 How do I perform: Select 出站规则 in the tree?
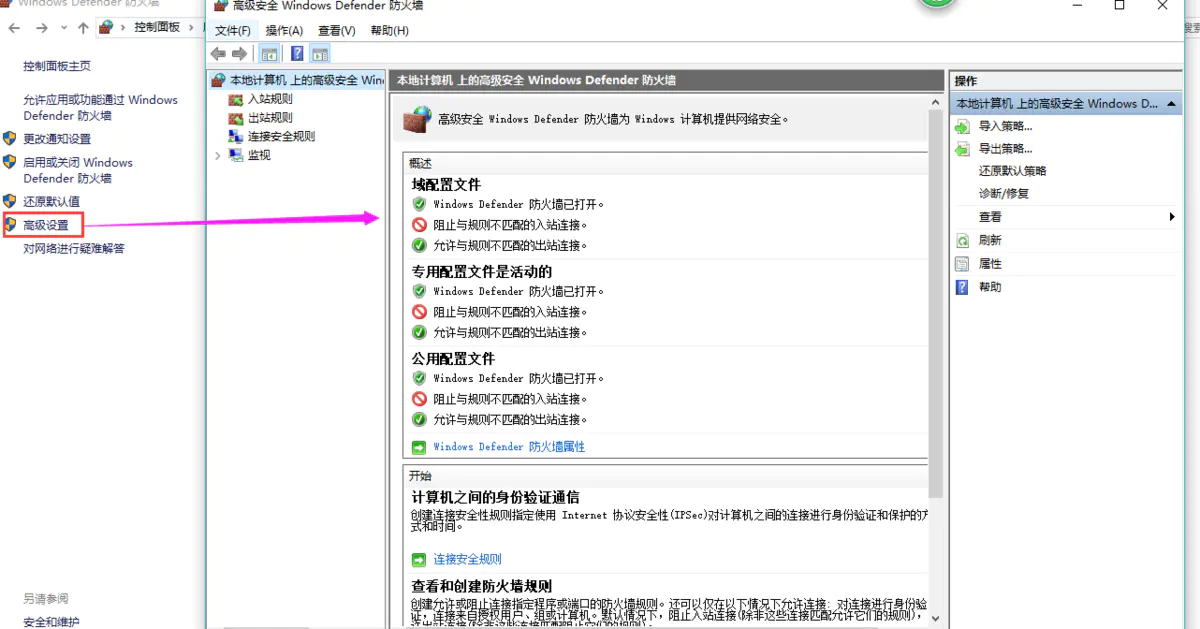pyautogui.click(x=270, y=118)
